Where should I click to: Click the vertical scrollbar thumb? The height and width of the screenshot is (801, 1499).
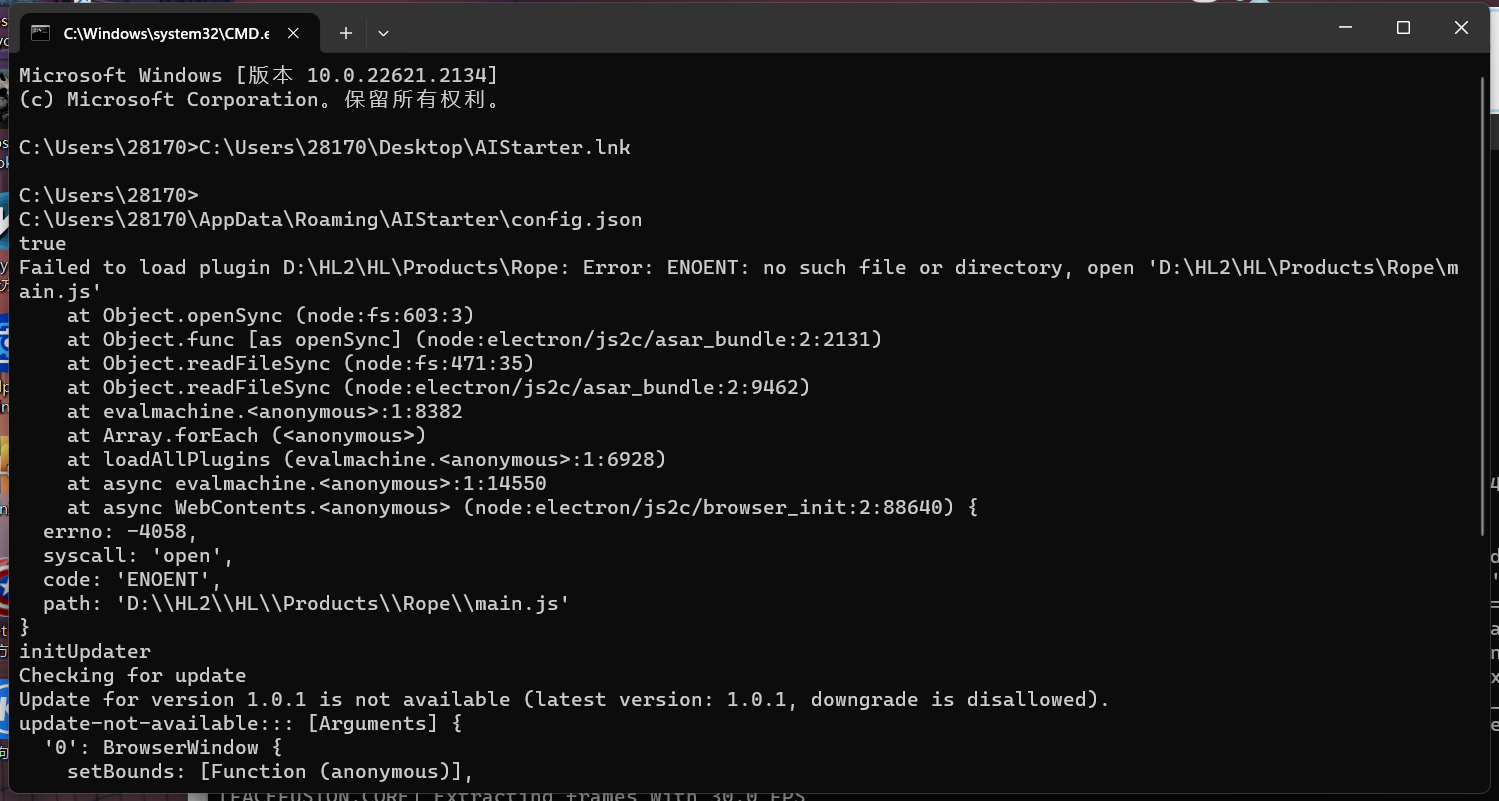1483,305
